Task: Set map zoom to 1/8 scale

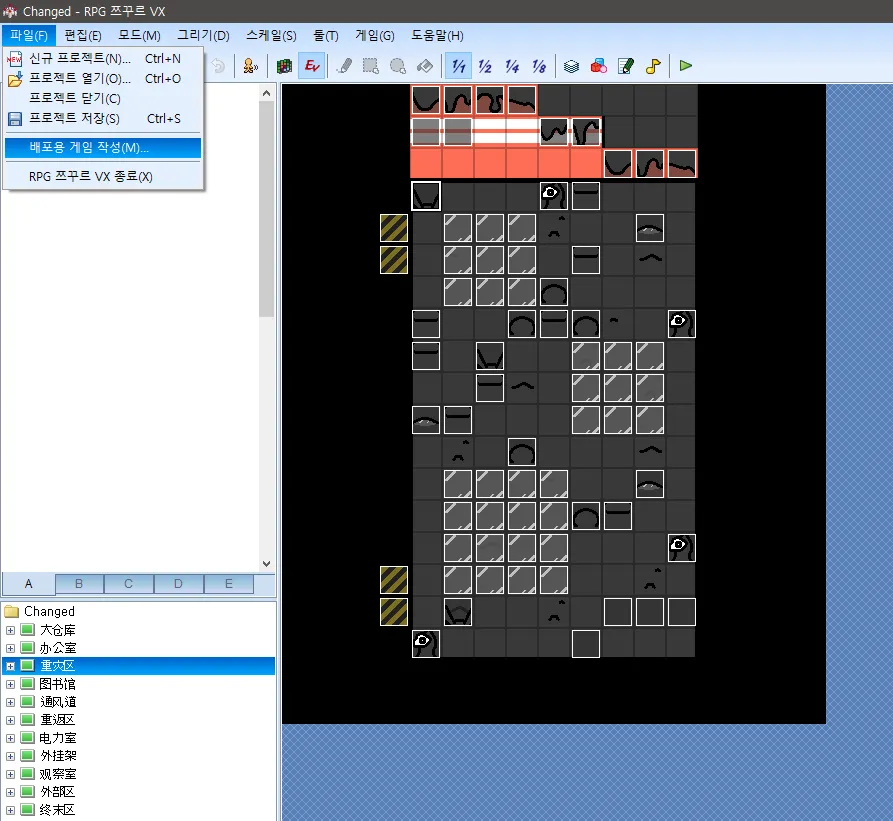Action: click(x=539, y=66)
